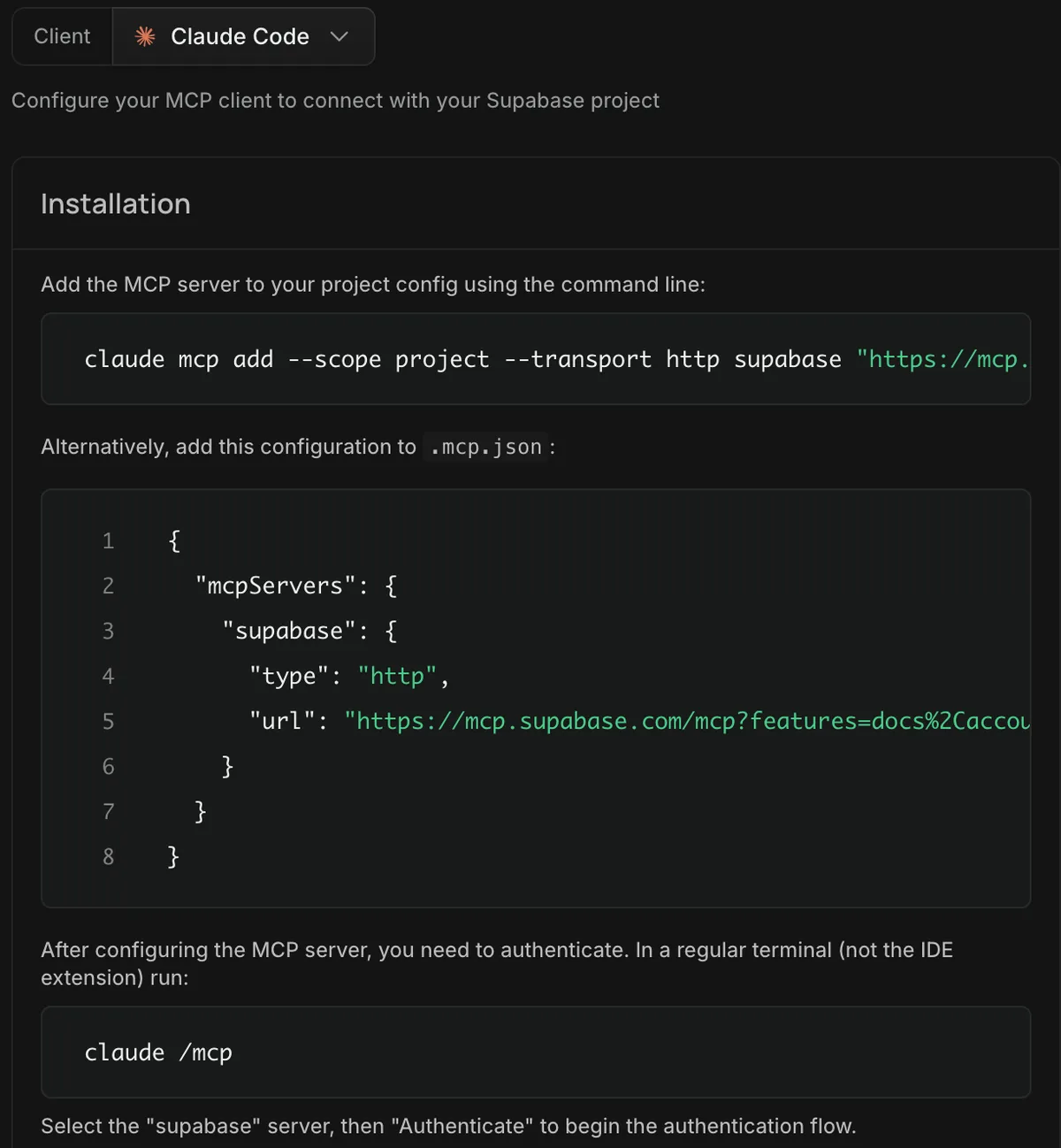This screenshot has width=1061, height=1148.
Task: Click the Client label
Action: 62,36
